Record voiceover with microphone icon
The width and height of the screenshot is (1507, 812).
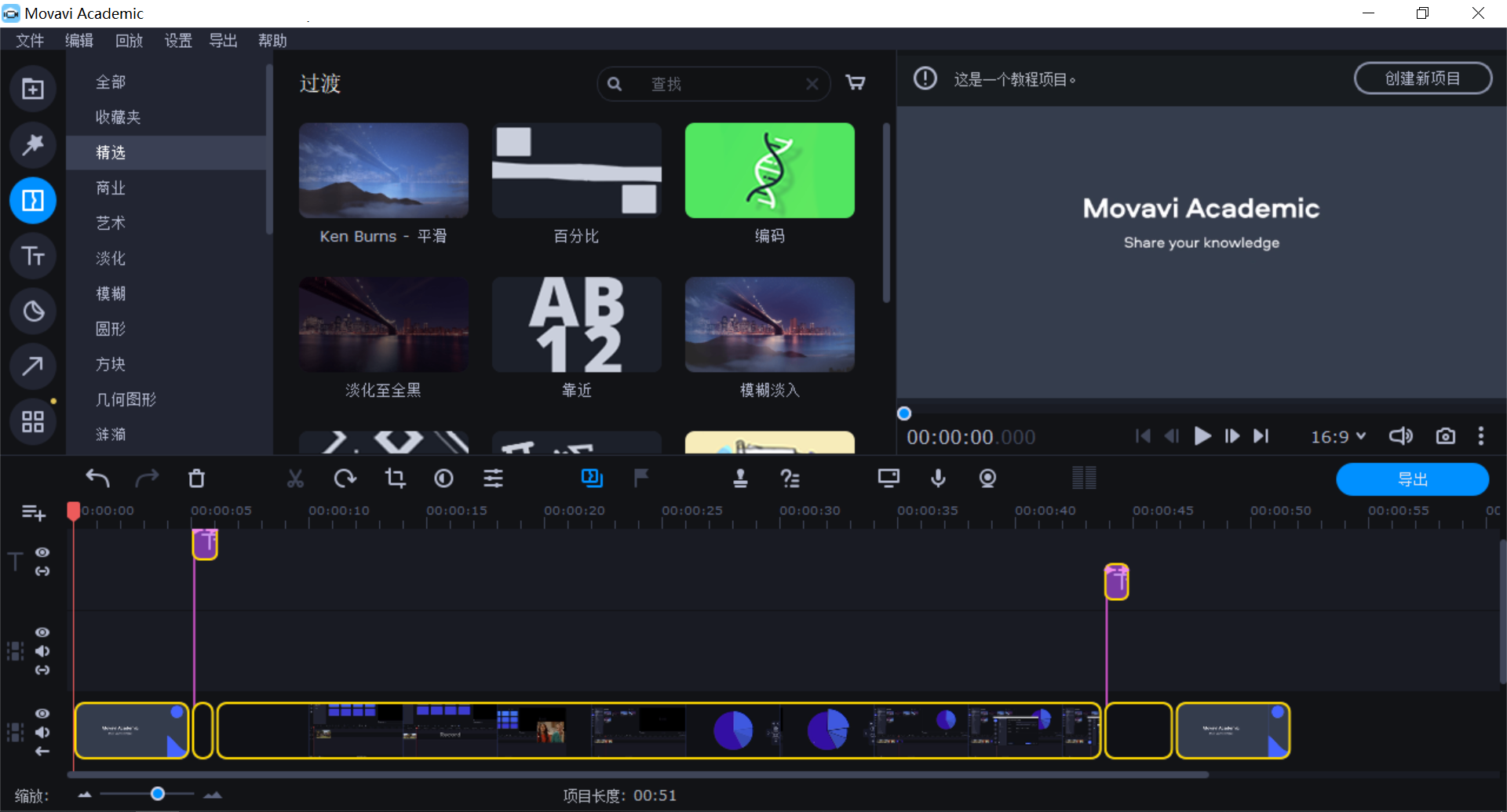[938, 478]
